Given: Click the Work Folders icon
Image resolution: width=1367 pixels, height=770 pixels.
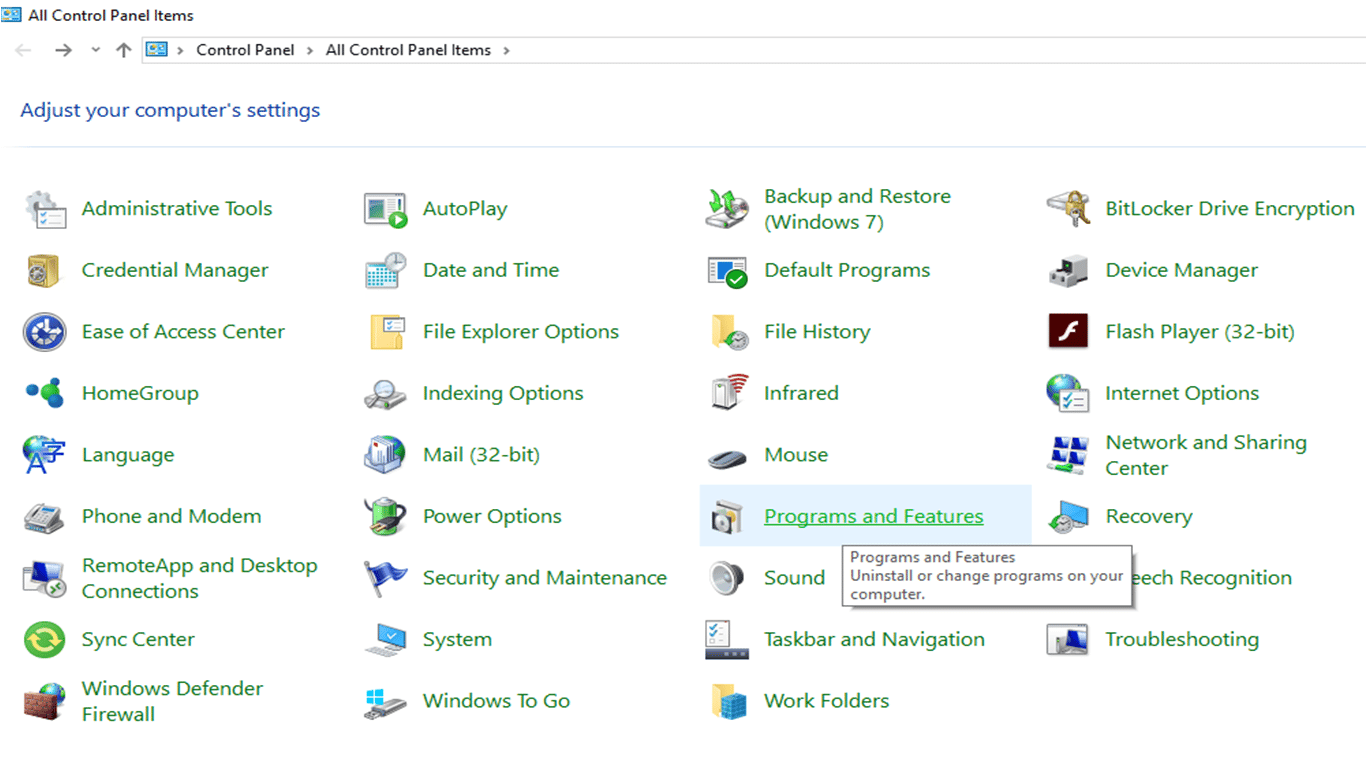Looking at the screenshot, I should pyautogui.click(x=729, y=701).
